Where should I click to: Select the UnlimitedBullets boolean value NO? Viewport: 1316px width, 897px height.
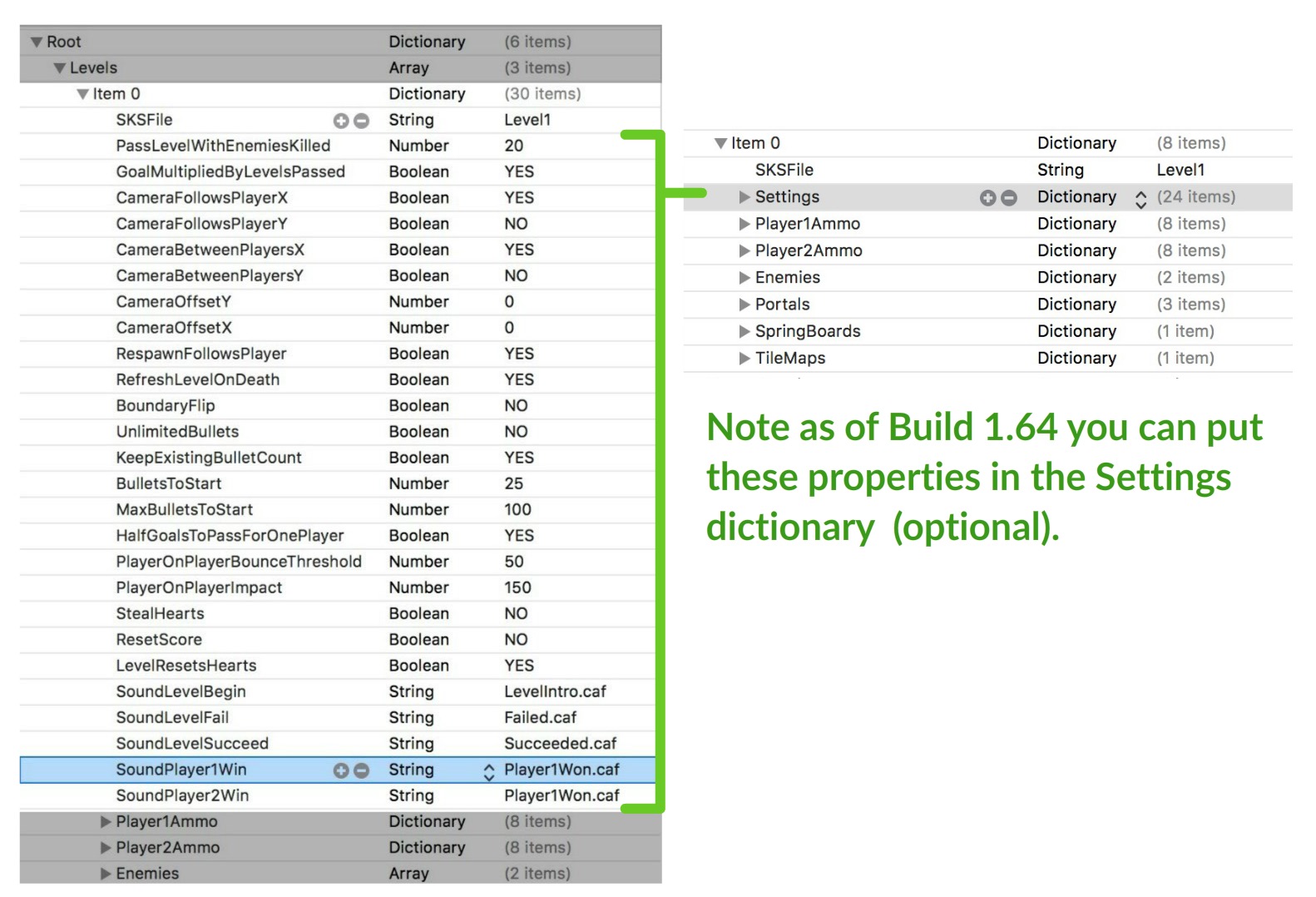click(x=516, y=432)
